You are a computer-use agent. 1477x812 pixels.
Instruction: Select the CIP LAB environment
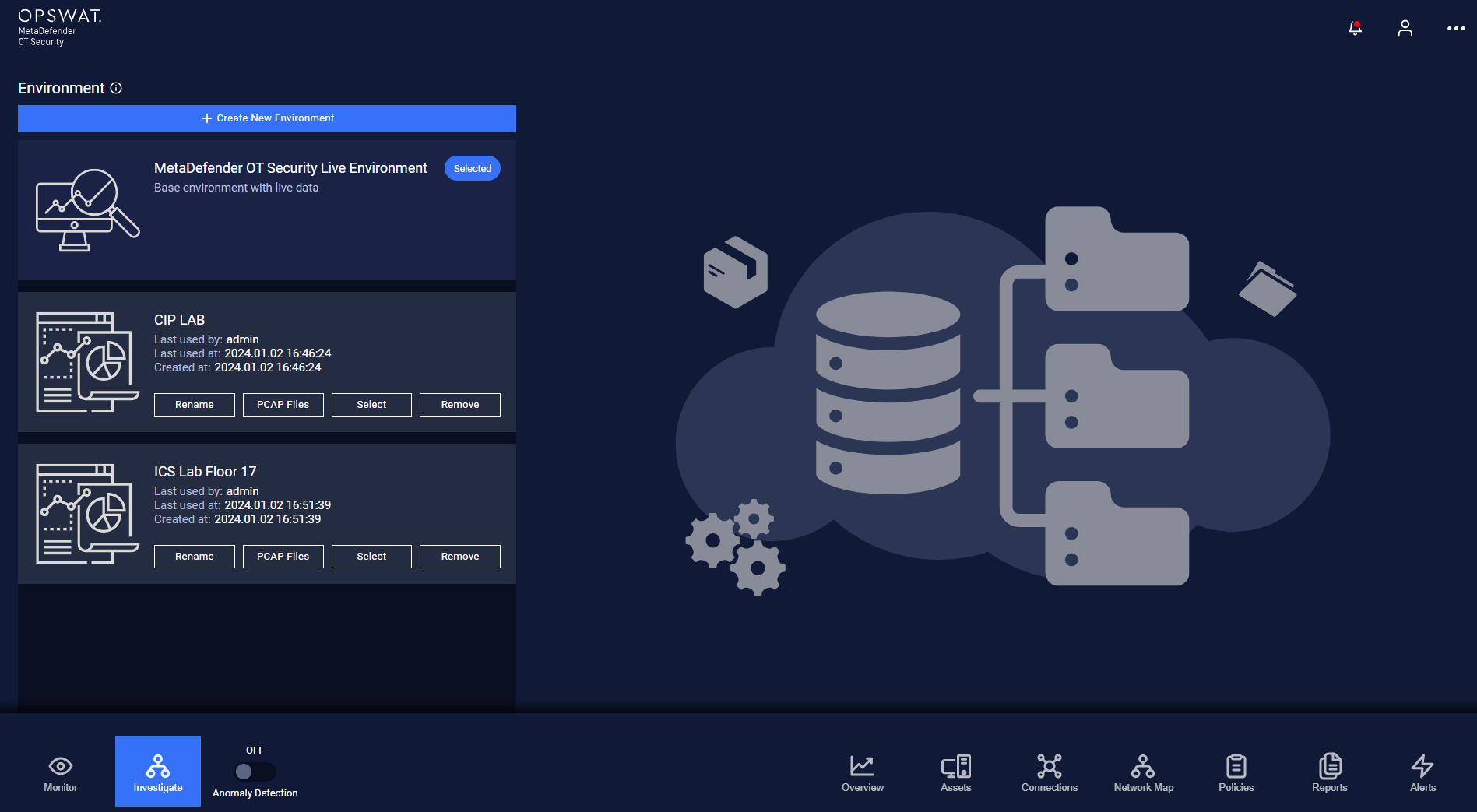pyautogui.click(x=371, y=405)
